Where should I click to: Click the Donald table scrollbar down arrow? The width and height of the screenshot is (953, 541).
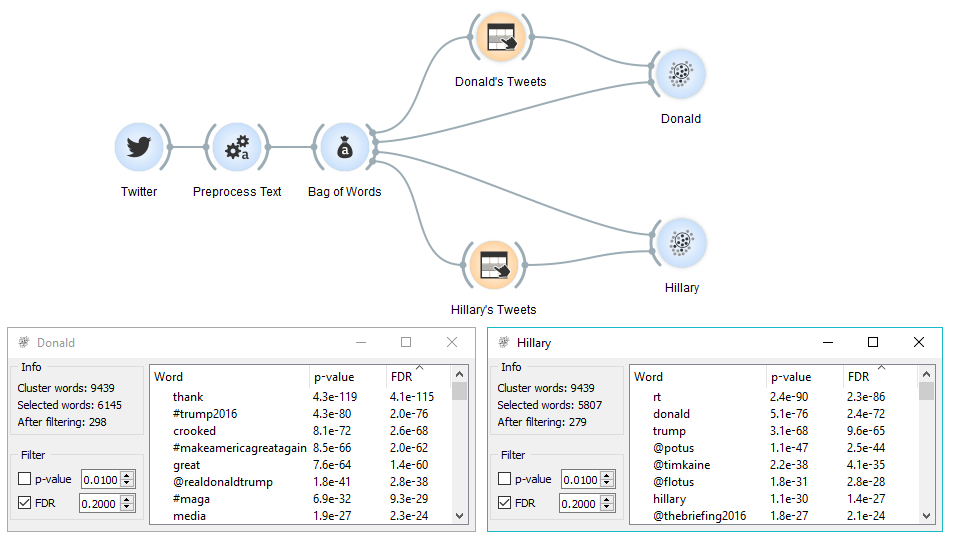459,515
